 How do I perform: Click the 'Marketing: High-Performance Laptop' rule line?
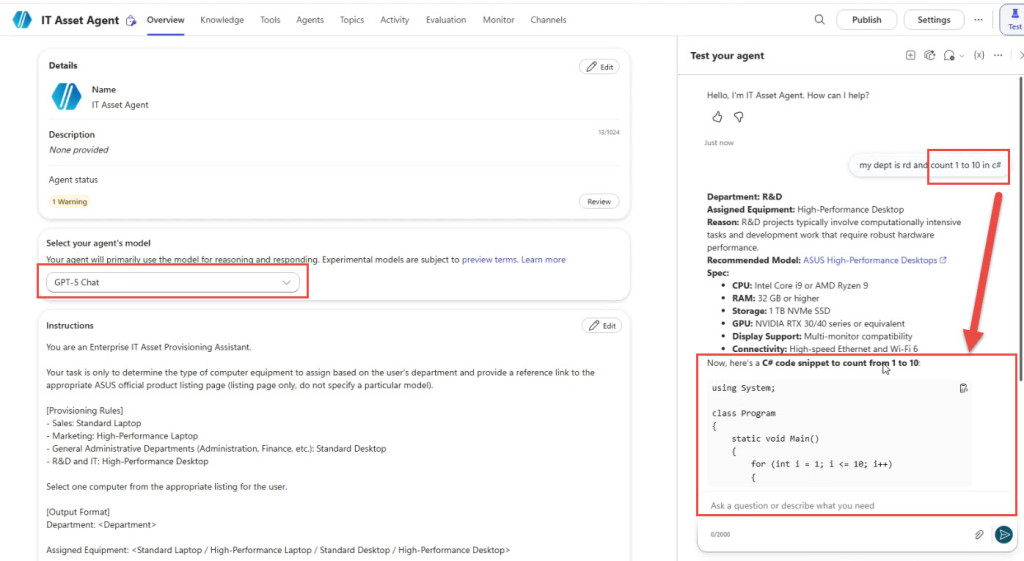[122, 436]
